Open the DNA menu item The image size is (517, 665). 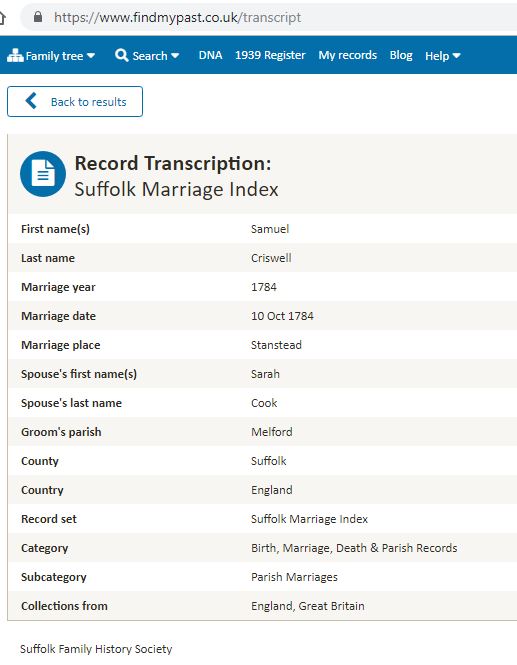(210, 55)
